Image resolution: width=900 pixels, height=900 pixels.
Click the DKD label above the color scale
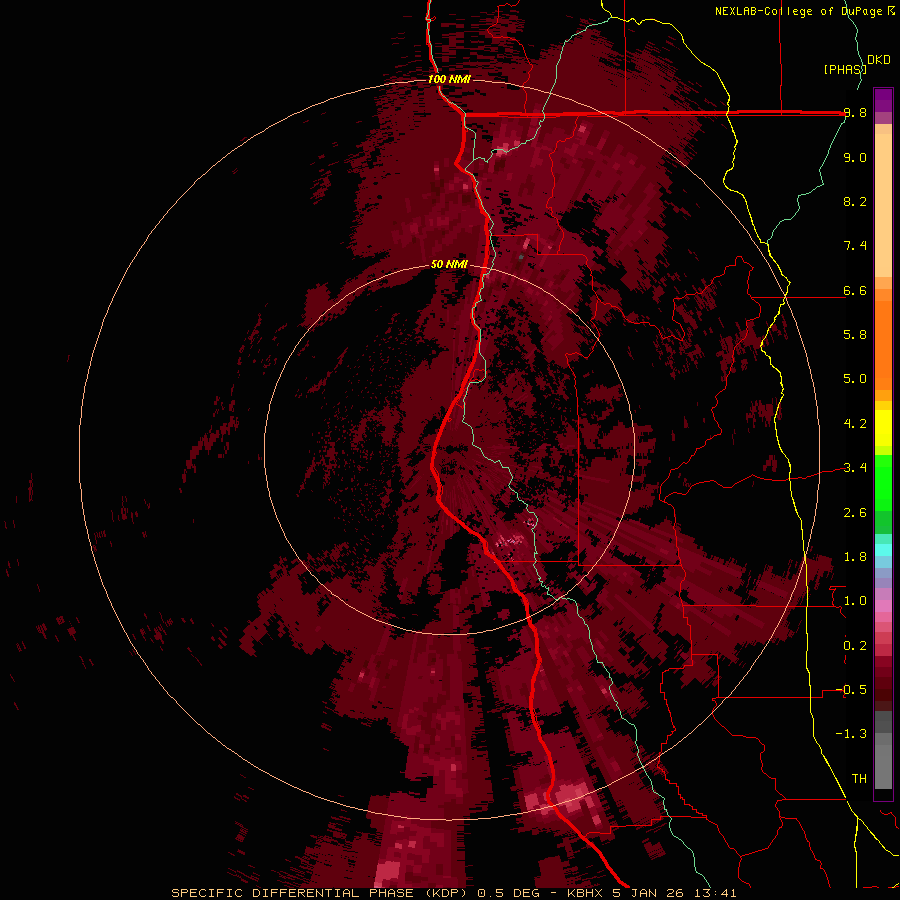pyautogui.click(x=879, y=59)
